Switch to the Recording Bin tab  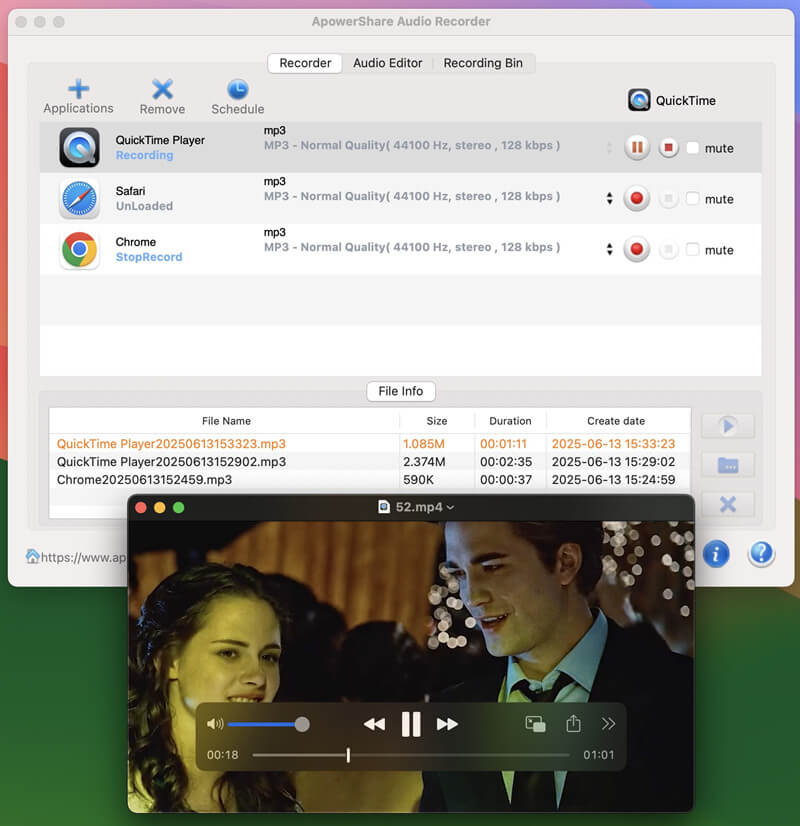click(x=483, y=63)
